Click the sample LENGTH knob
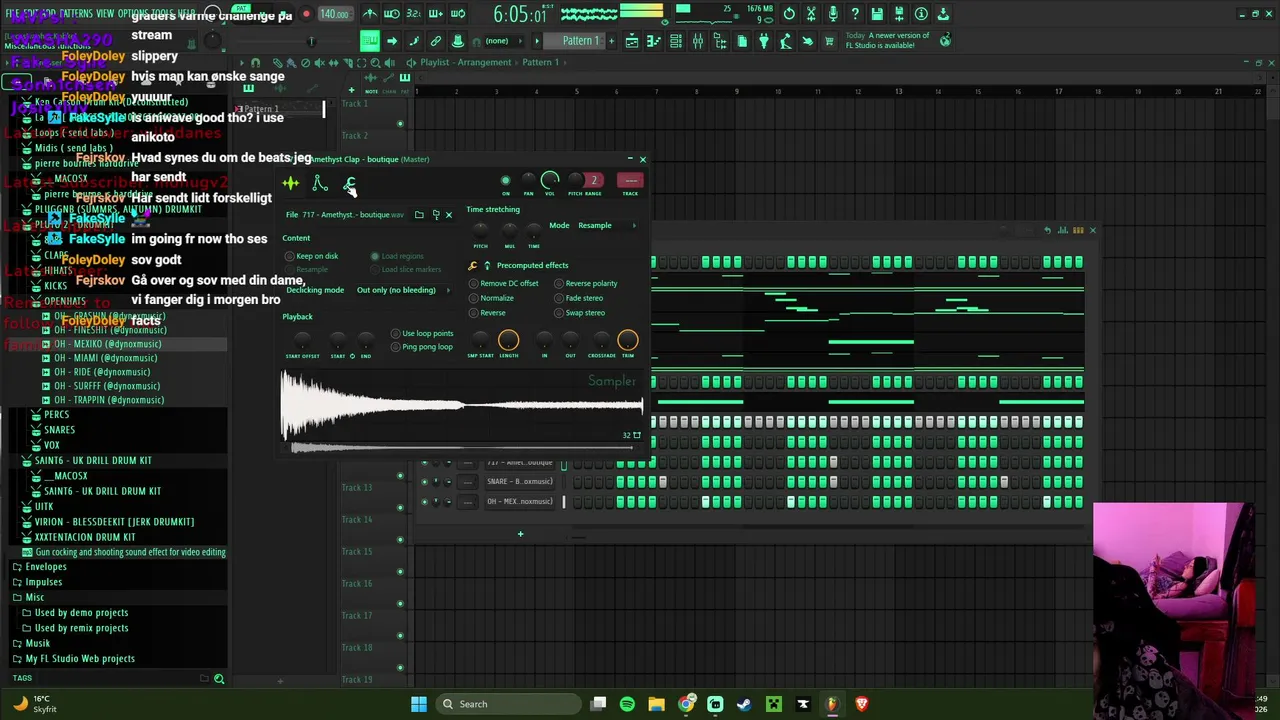 point(508,341)
